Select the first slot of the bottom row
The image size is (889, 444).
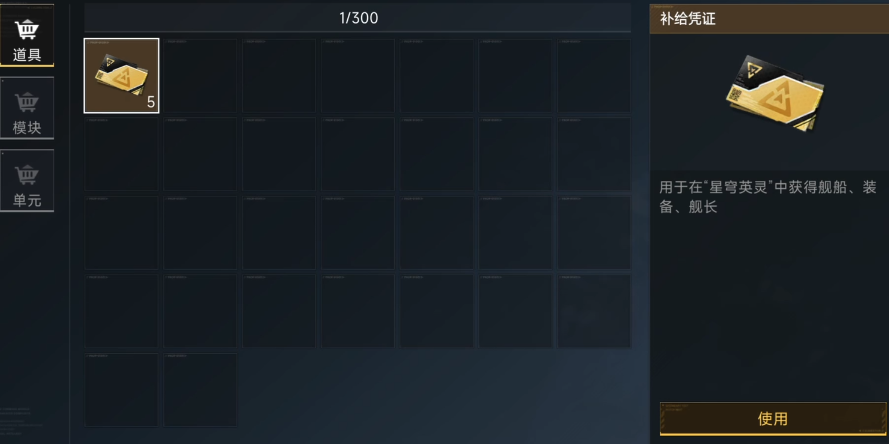click(121, 390)
